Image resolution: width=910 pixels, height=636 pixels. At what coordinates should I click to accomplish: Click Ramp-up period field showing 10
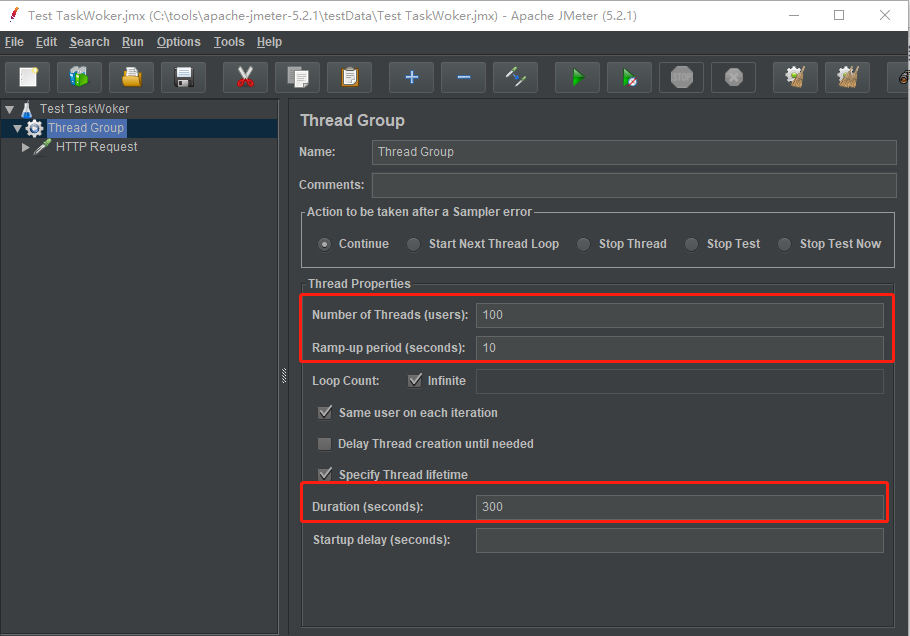pyautogui.click(x=680, y=348)
